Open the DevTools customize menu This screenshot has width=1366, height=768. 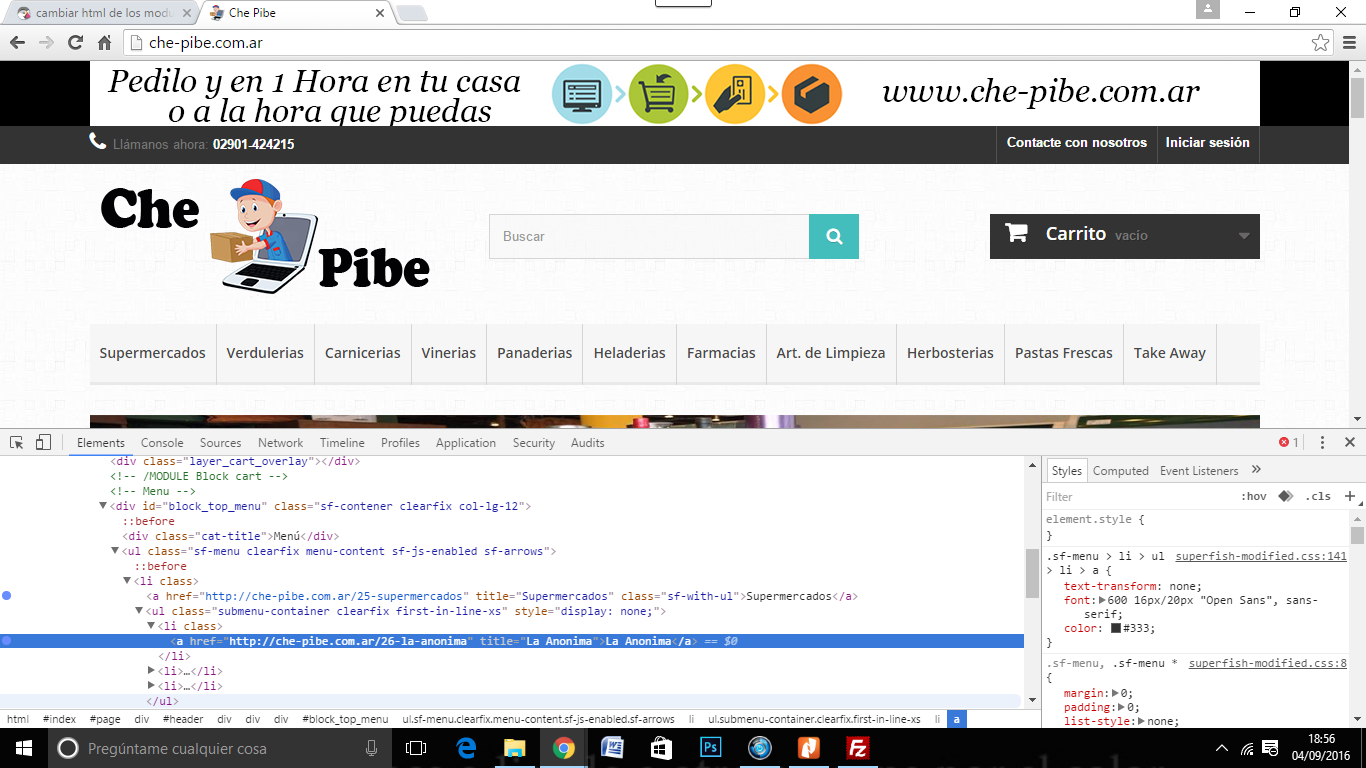click(x=1322, y=443)
